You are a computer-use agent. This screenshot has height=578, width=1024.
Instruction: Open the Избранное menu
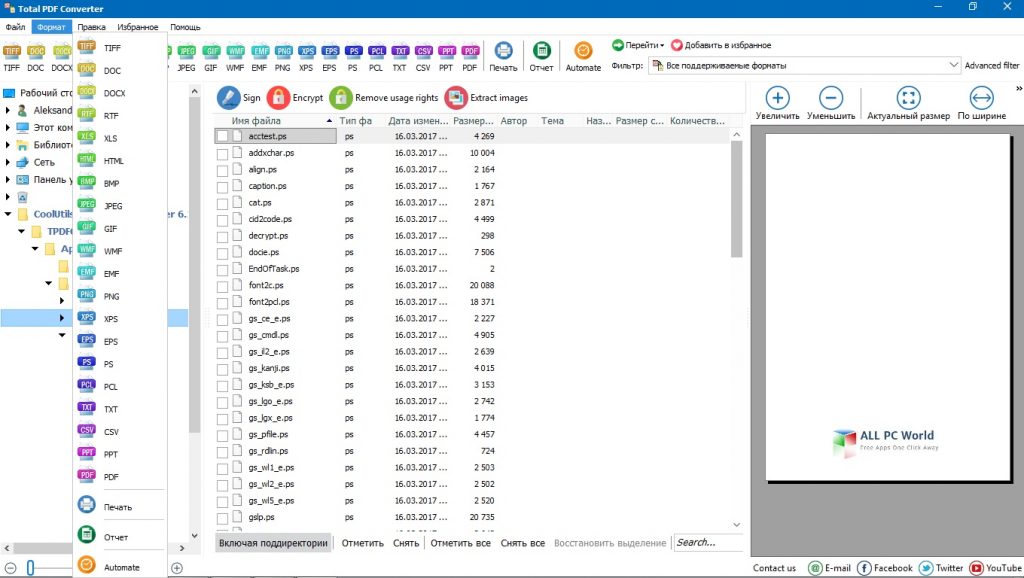click(x=138, y=27)
